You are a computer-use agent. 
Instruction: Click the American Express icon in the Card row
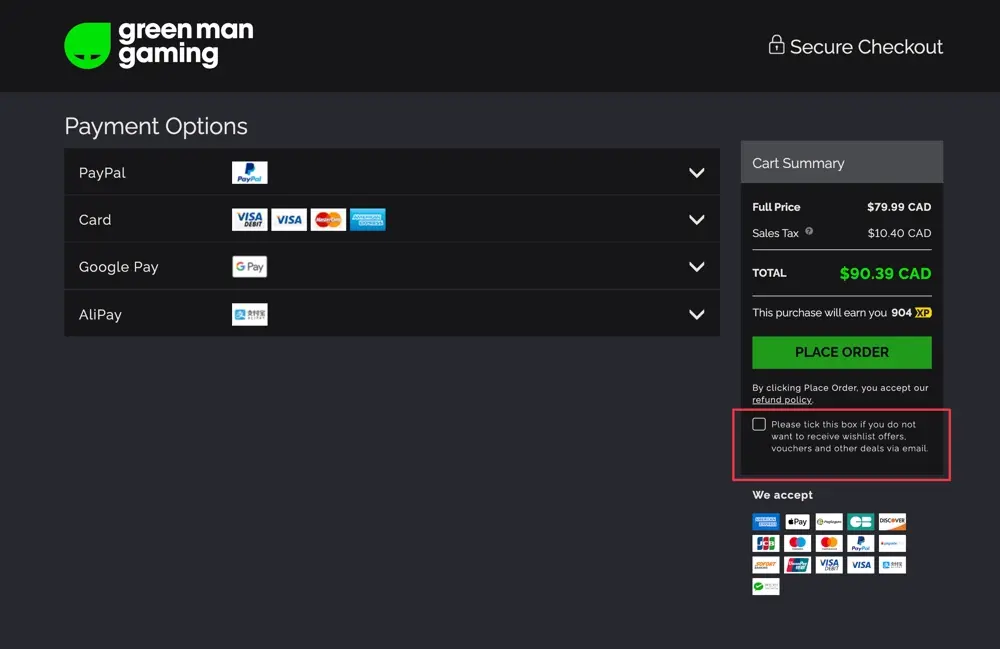coord(368,220)
